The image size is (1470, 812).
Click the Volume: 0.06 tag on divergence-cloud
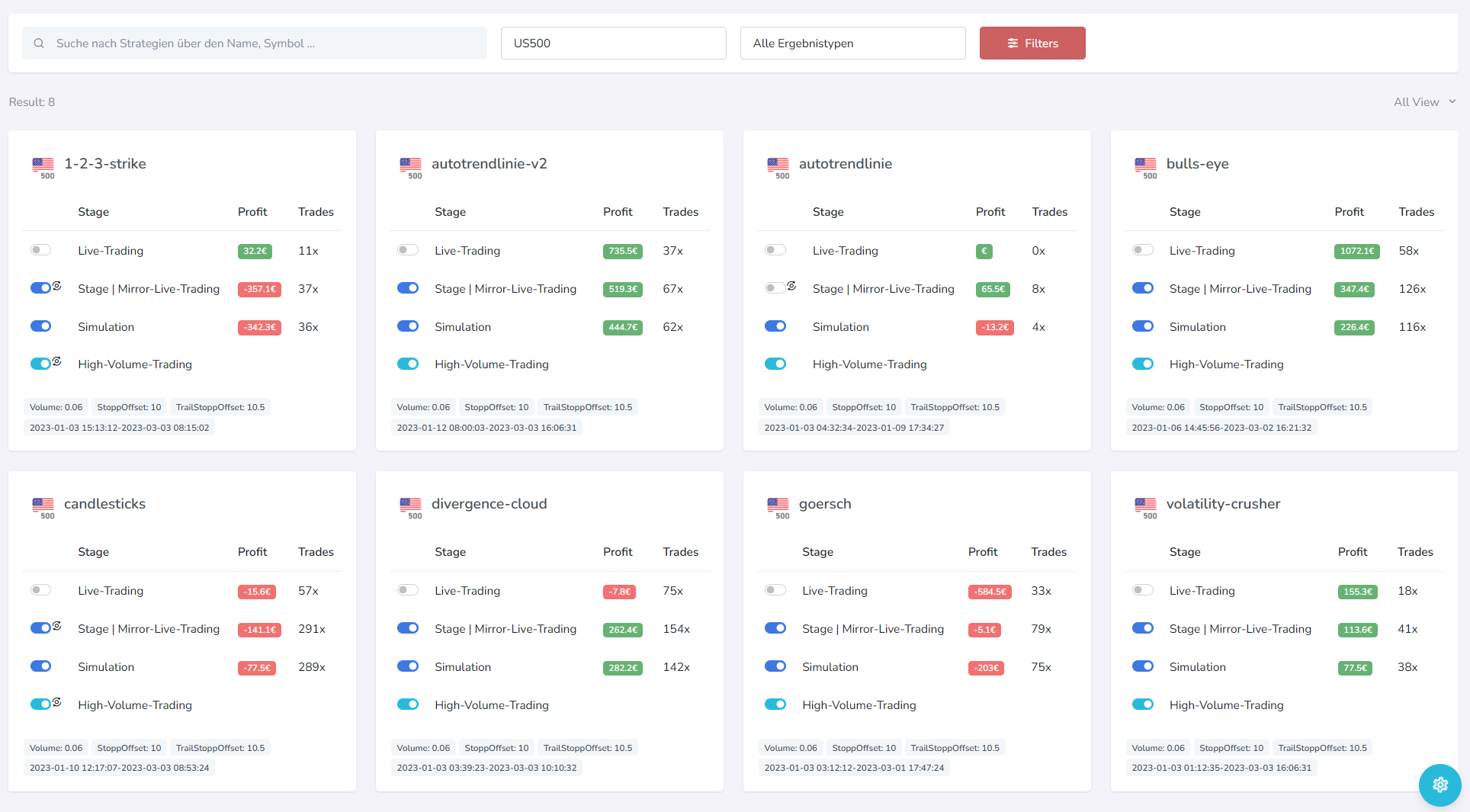[423, 748]
